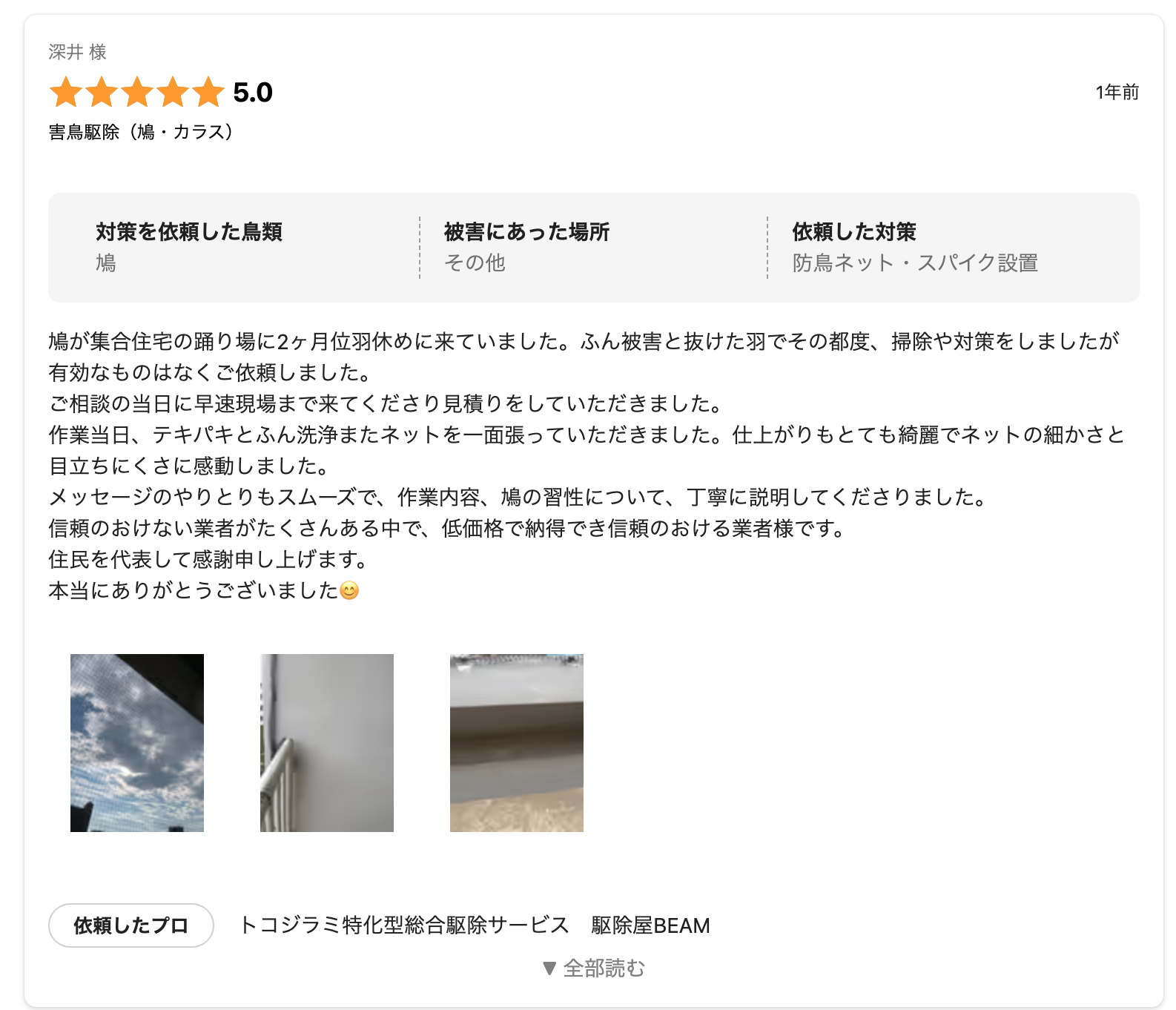Click the fifth orange rating star
Screen dimensions: 1176x1010
tap(208, 93)
